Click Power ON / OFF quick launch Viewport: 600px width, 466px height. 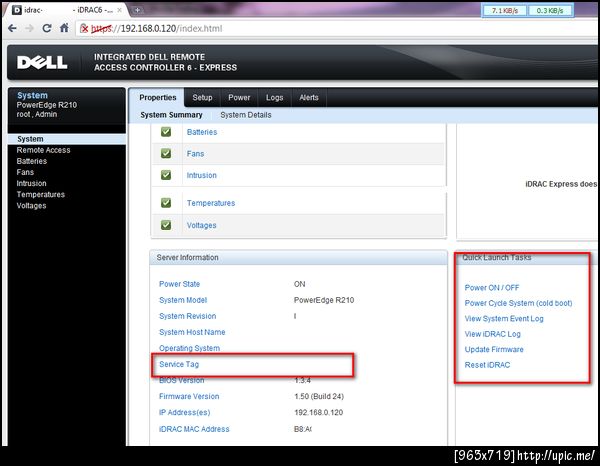(x=492, y=287)
